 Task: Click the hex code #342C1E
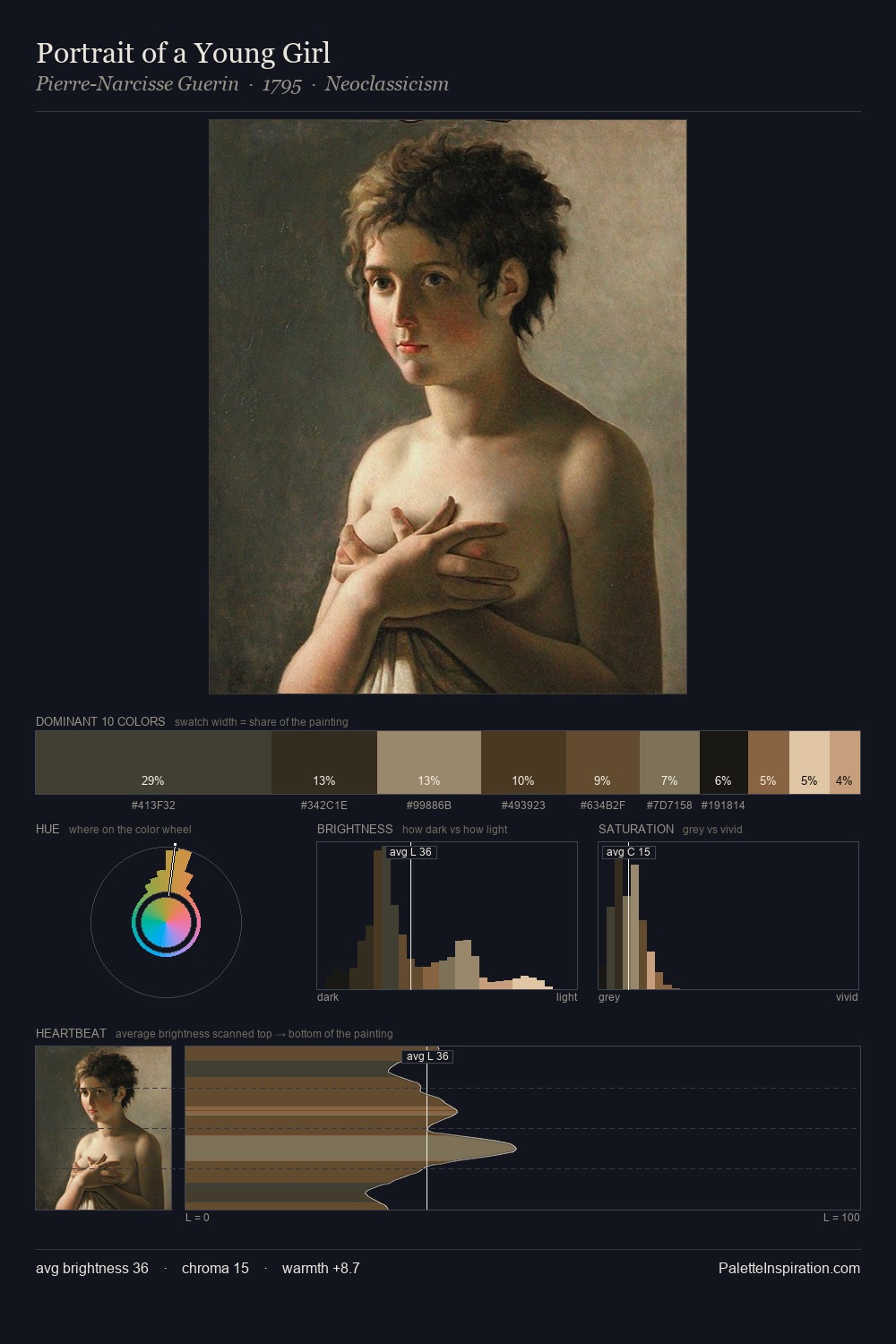(x=324, y=806)
